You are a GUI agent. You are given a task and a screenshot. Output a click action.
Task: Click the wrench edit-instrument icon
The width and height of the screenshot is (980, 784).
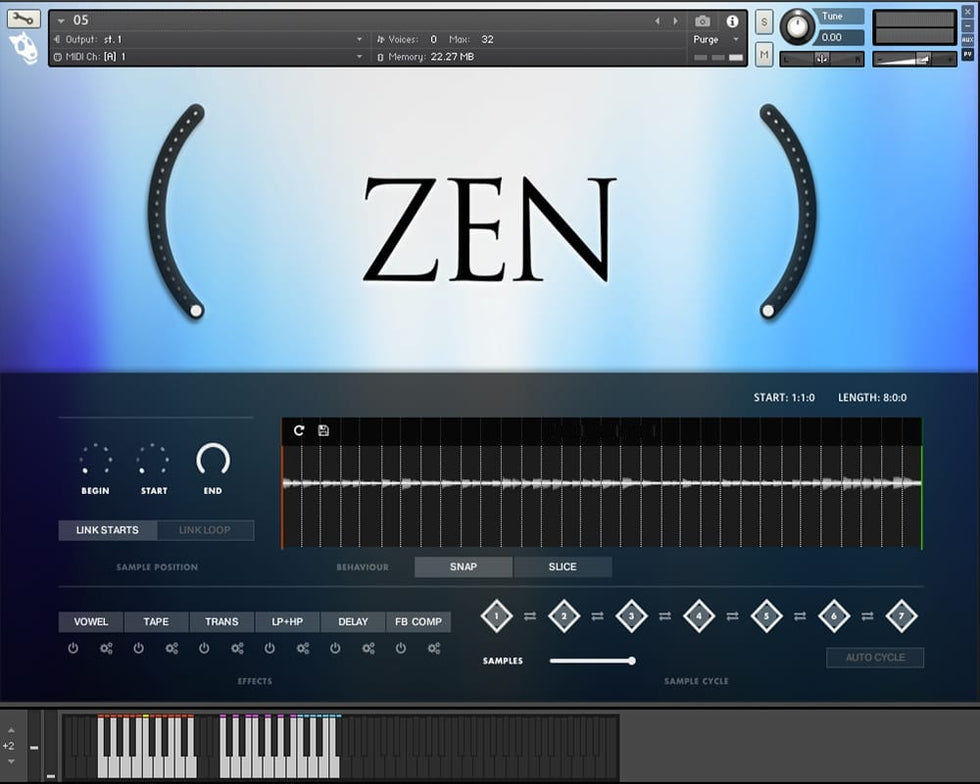pyautogui.click(x=24, y=19)
